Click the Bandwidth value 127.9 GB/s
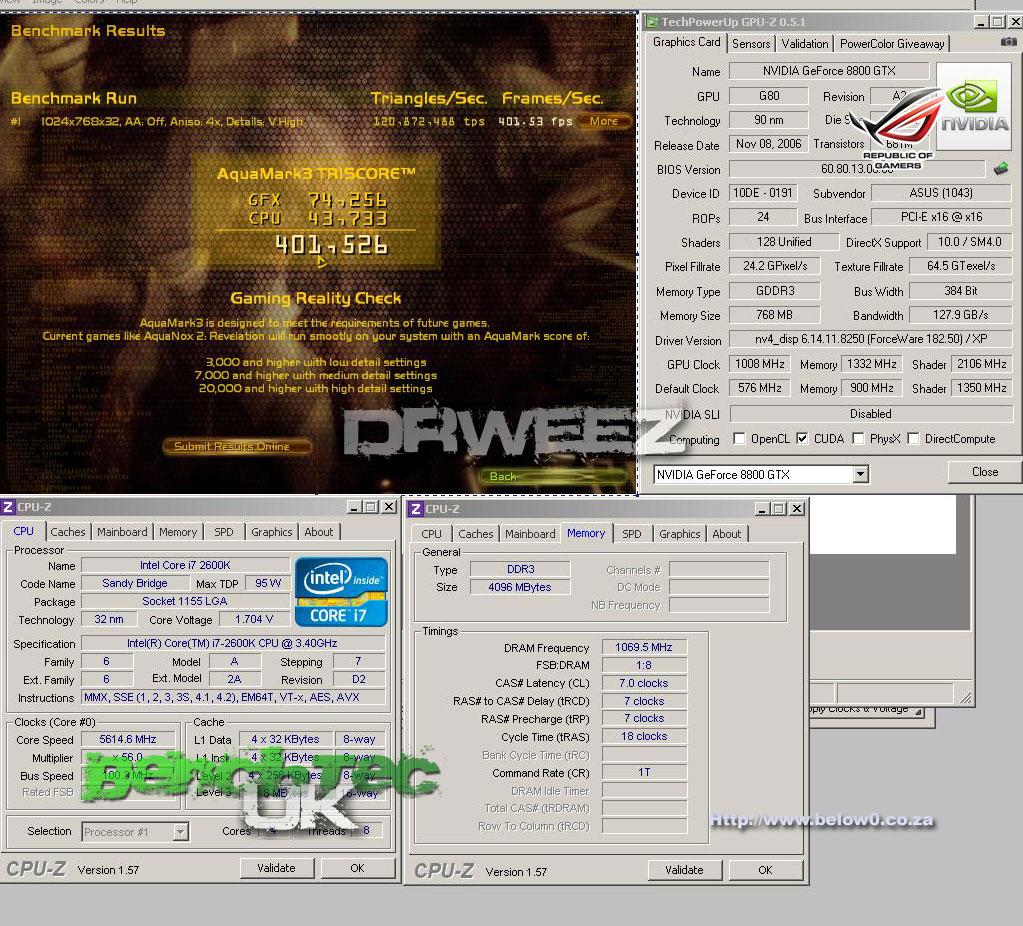Viewport: 1023px width, 926px height. coord(960,315)
